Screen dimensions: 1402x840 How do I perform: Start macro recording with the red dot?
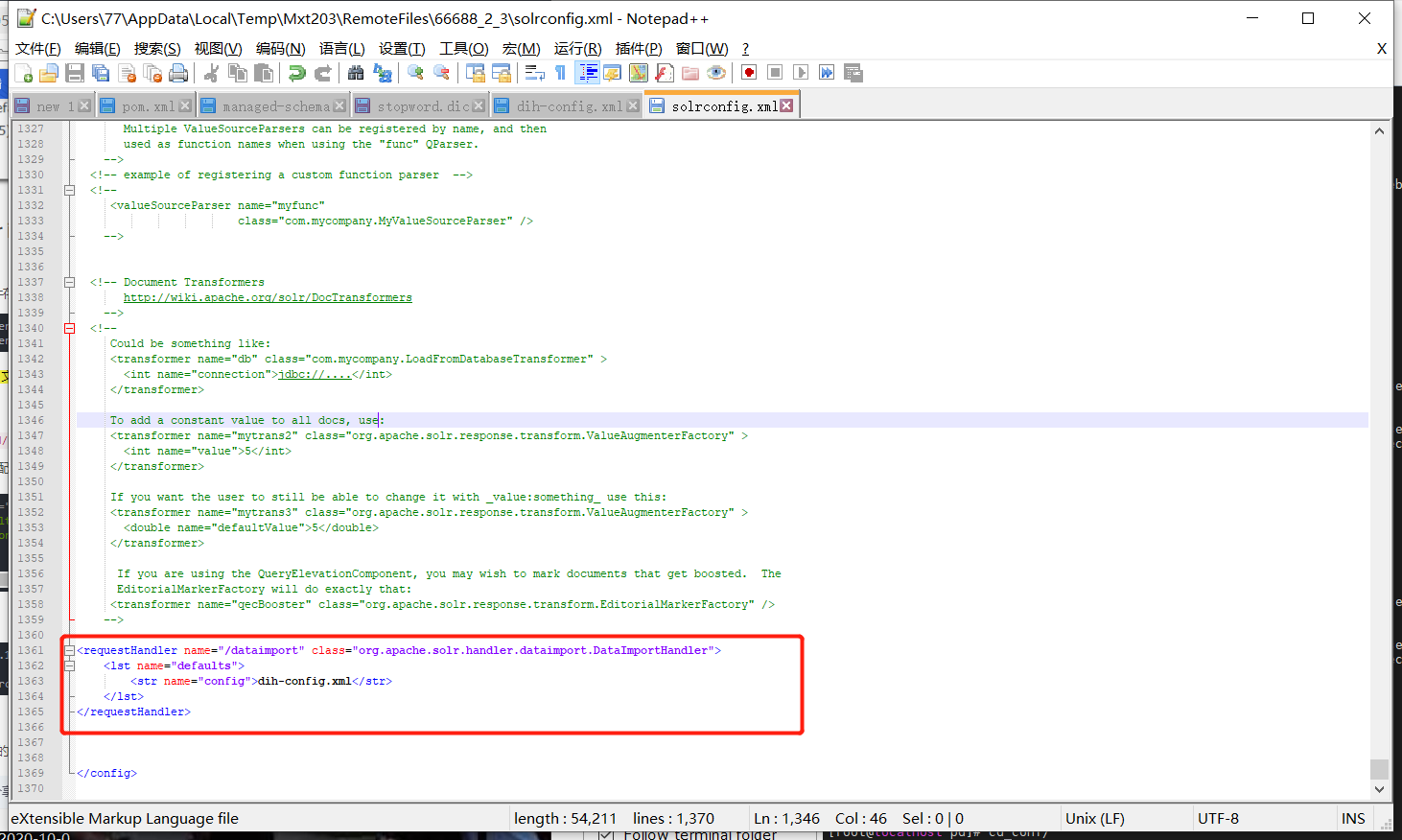click(x=749, y=73)
